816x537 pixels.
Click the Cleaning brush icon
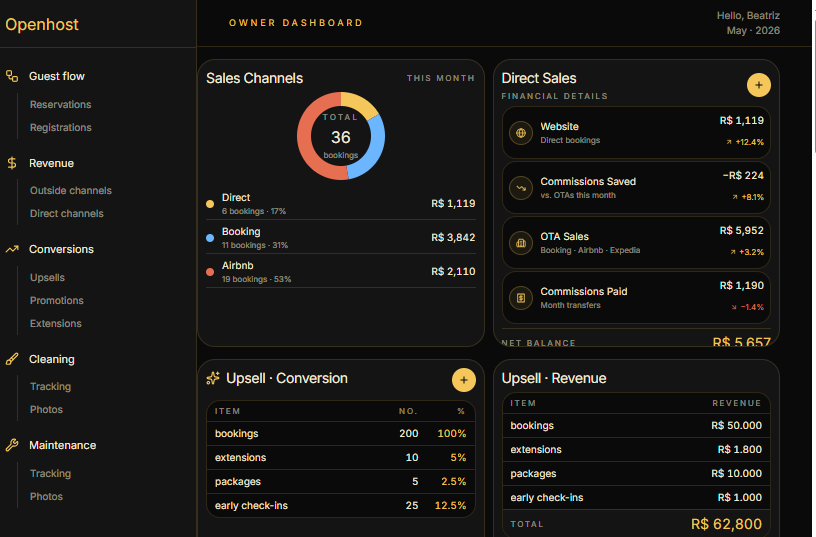point(12,359)
